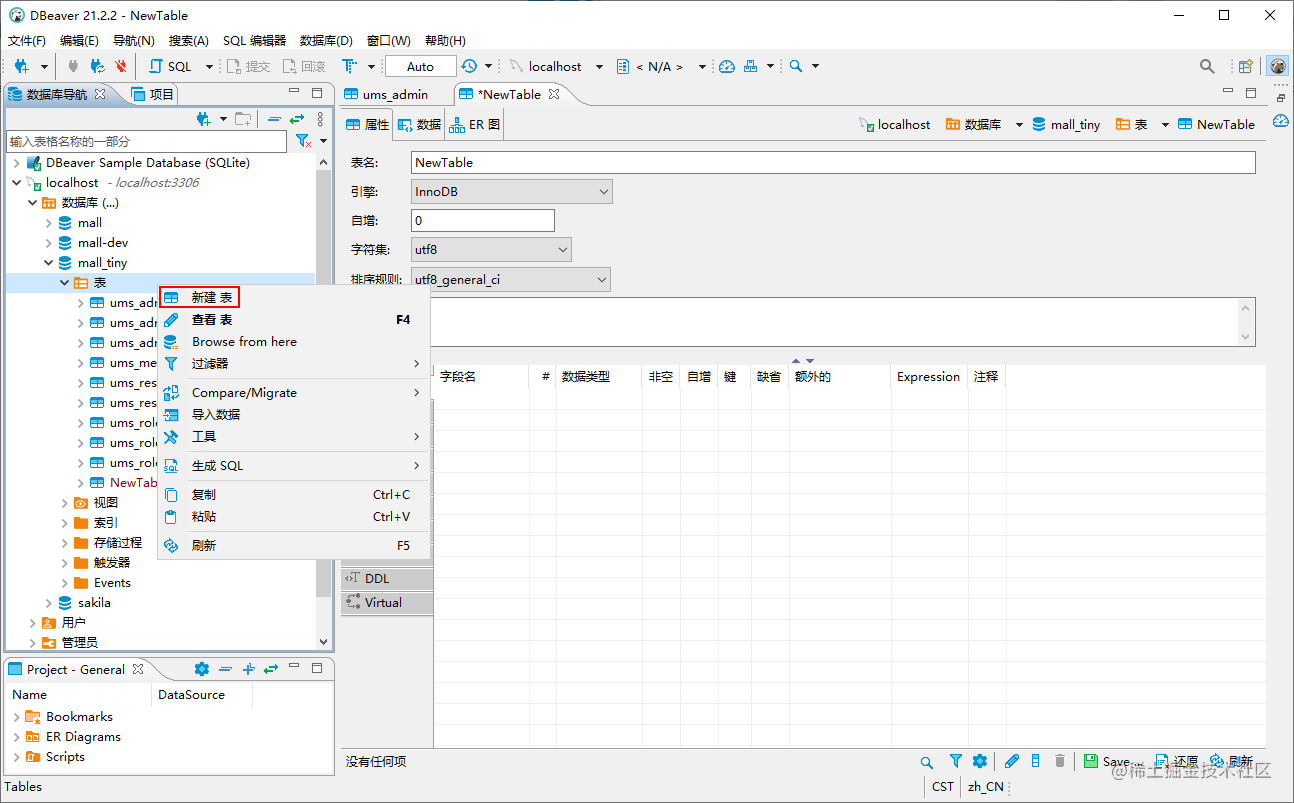Open the utf8_general_ci collation dropdown
1294x803 pixels.
[511, 280]
